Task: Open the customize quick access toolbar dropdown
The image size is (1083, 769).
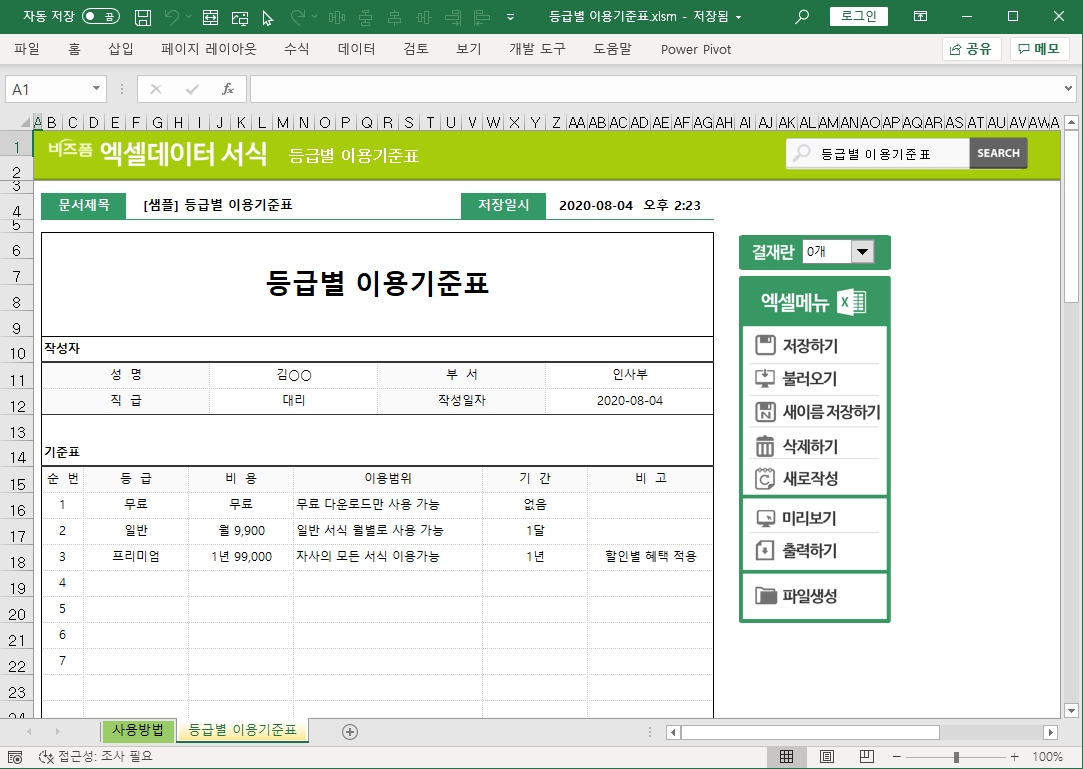Action: [511, 17]
